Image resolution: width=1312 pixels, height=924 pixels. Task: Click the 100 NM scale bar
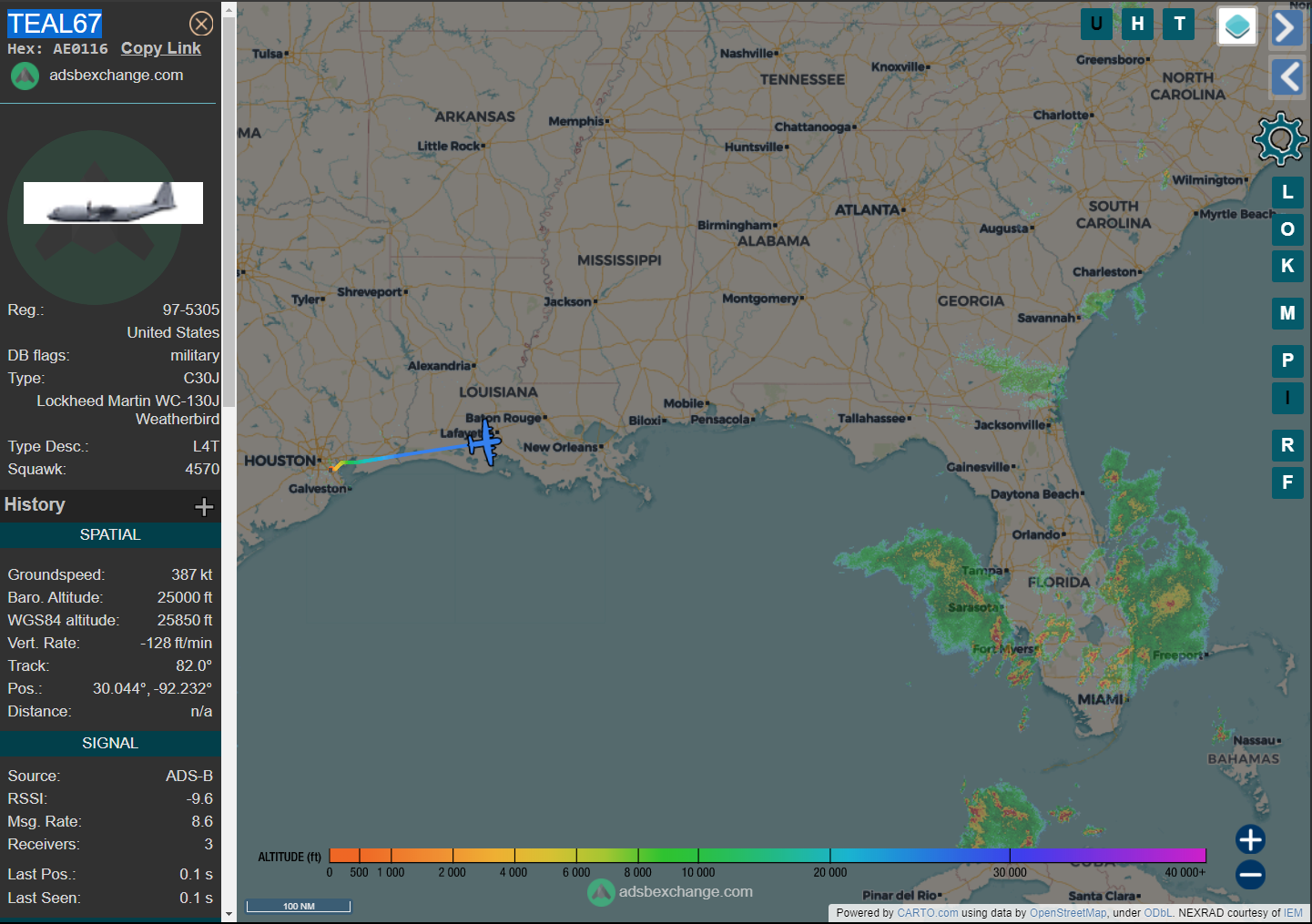(299, 906)
